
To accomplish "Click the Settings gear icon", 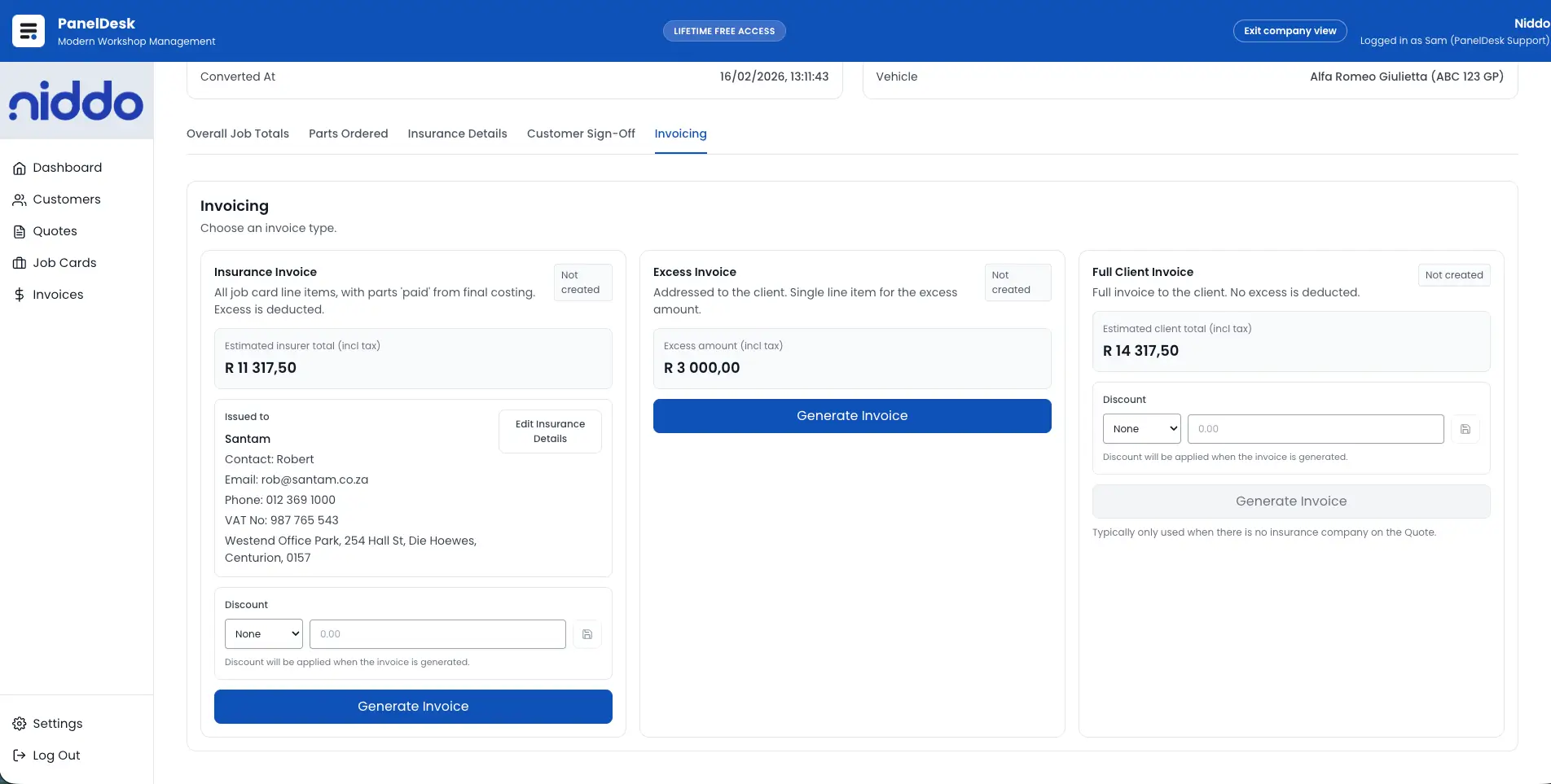I will tap(20, 723).
